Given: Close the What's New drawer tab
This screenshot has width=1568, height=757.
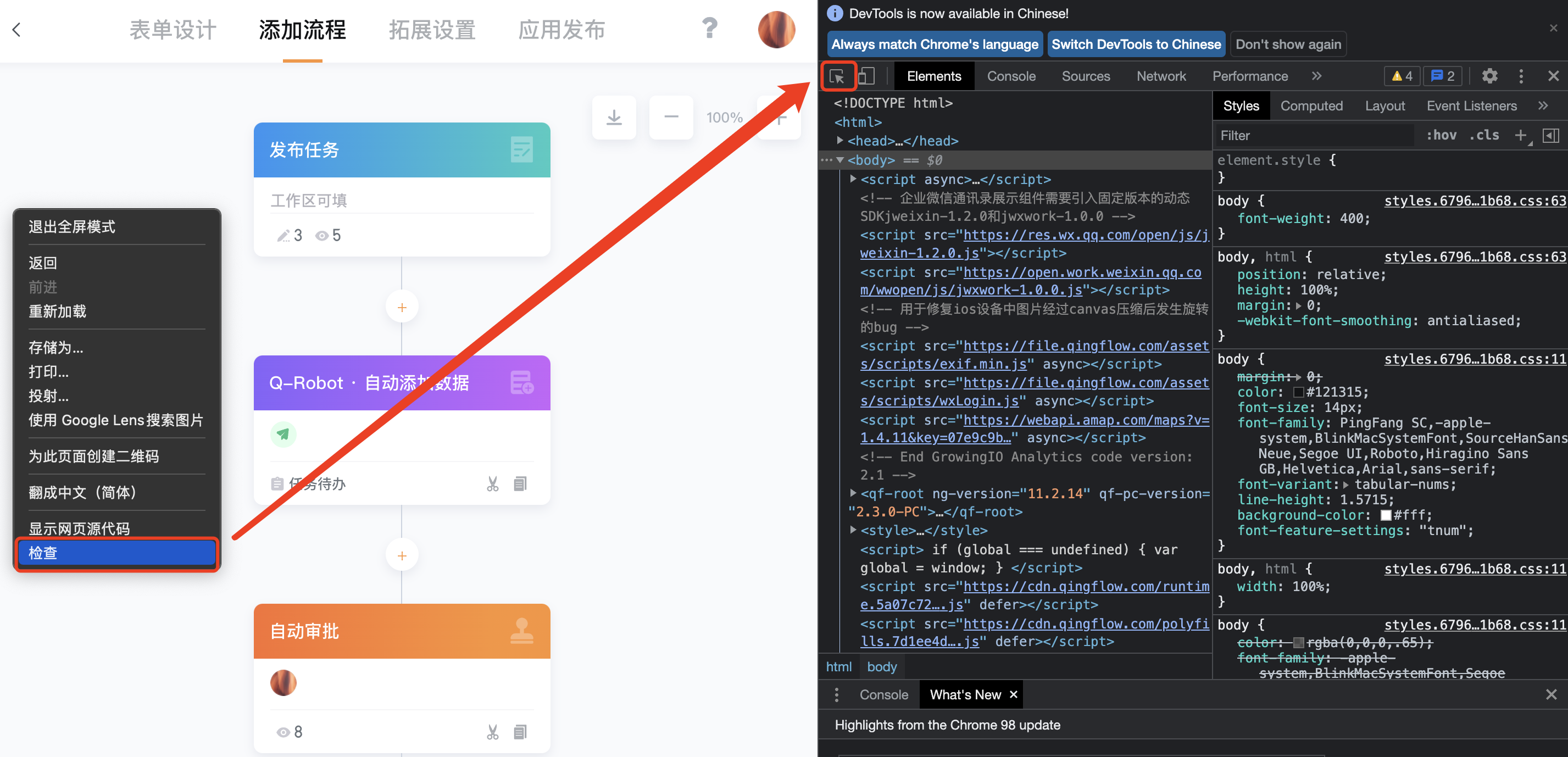Looking at the screenshot, I should (1014, 694).
